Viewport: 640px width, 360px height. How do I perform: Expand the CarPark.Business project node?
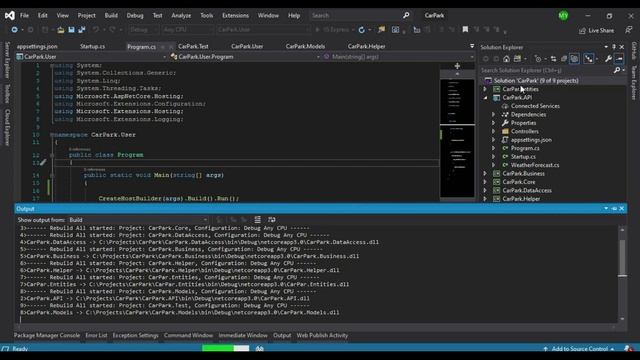[485, 173]
